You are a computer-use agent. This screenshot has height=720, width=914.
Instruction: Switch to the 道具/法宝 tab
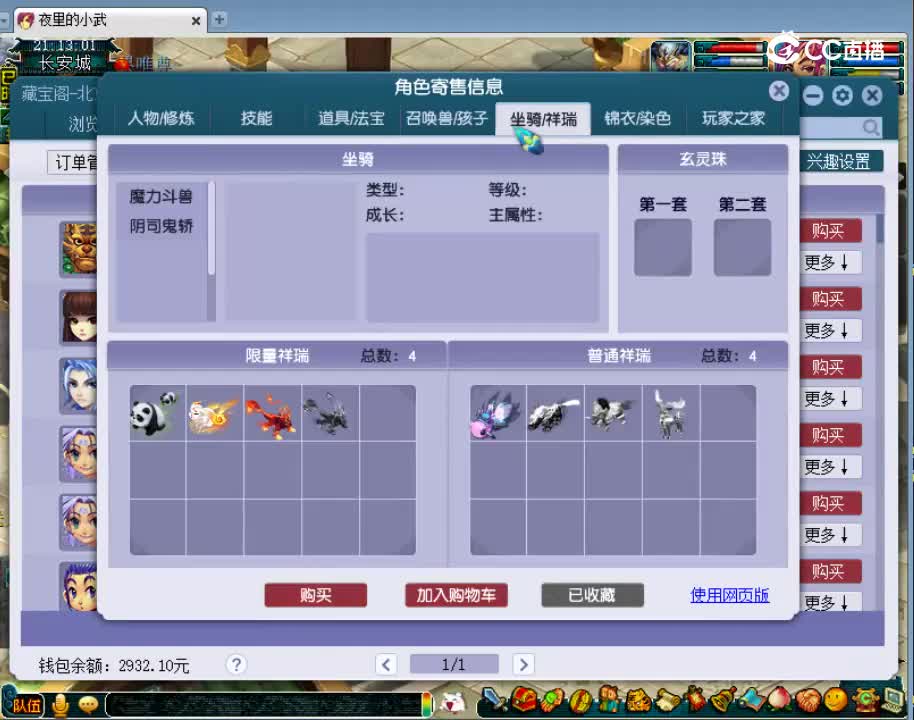pyautogui.click(x=351, y=118)
